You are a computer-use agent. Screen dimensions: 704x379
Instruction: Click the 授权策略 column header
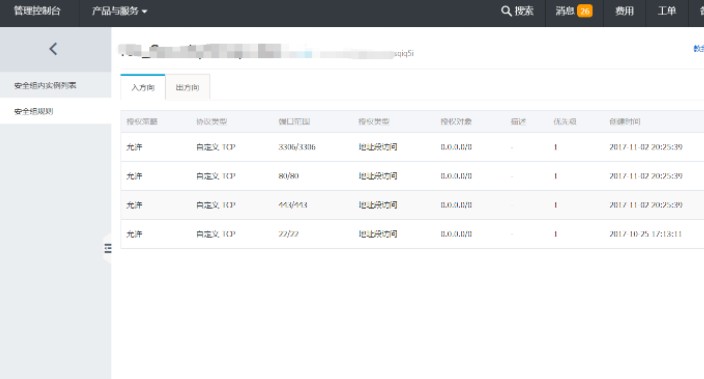(142, 121)
